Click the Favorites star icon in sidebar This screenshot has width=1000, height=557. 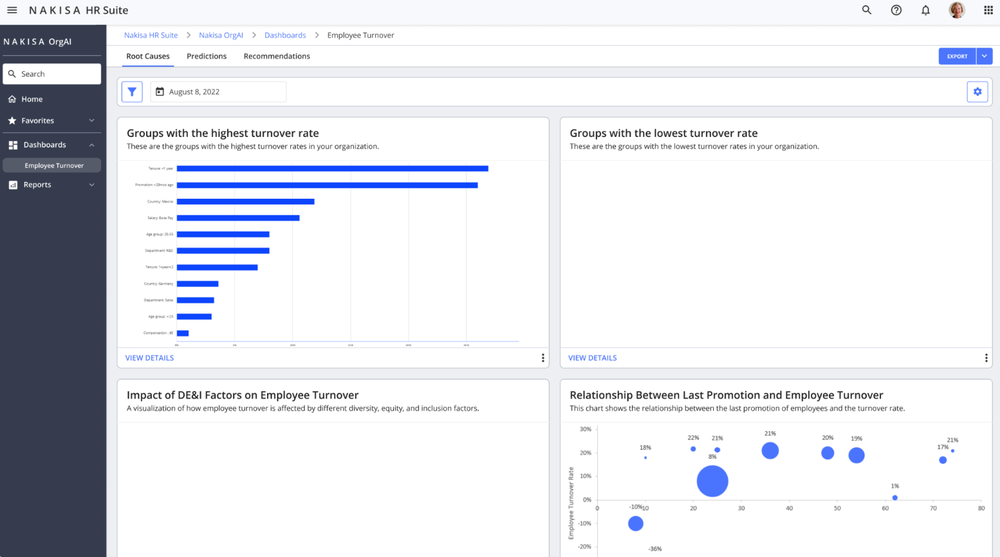tap(12, 121)
